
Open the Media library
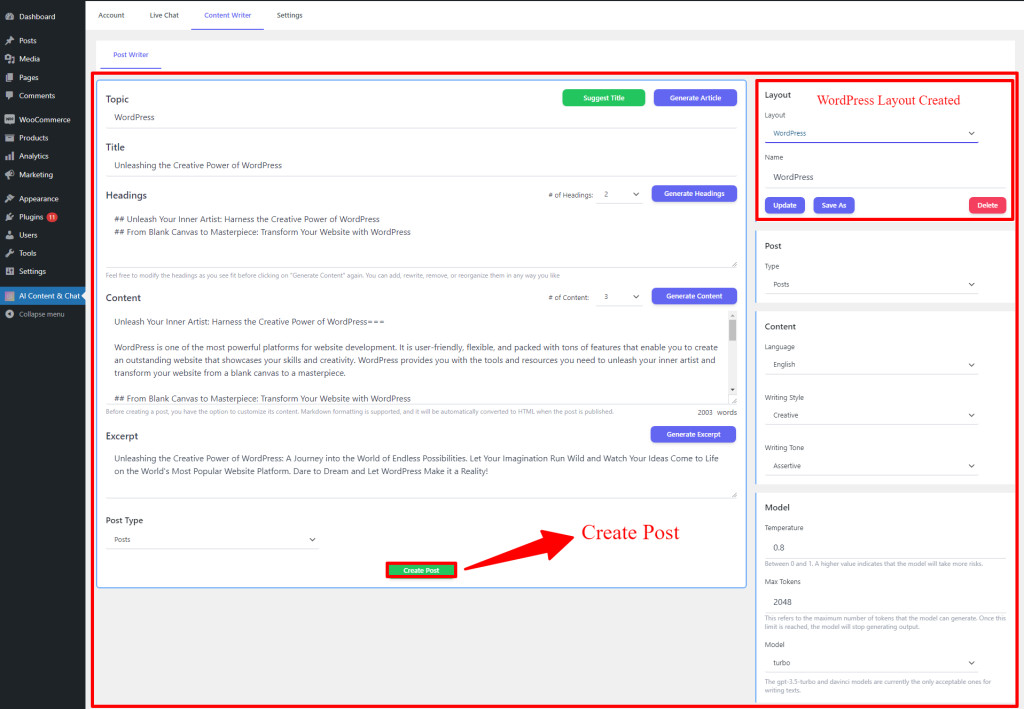[x=30, y=58]
